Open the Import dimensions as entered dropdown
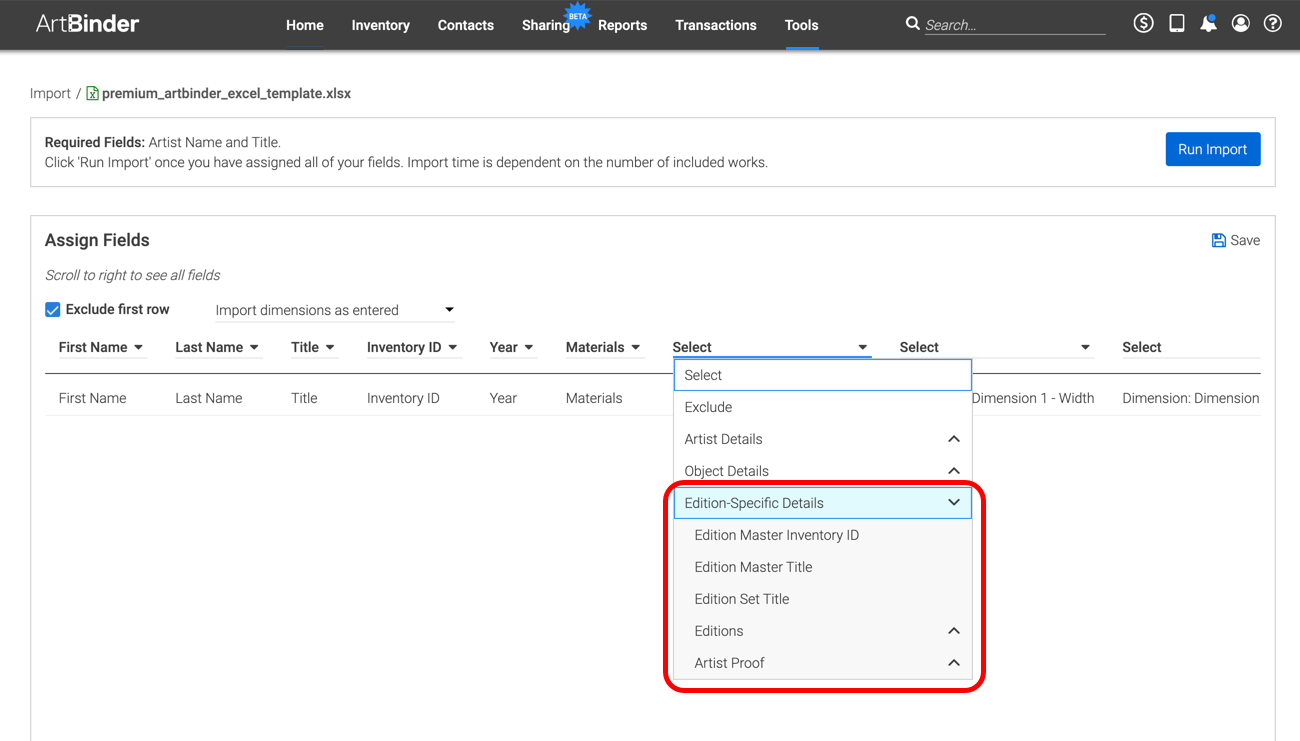Image resolution: width=1300 pixels, height=741 pixels. pos(335,310)
